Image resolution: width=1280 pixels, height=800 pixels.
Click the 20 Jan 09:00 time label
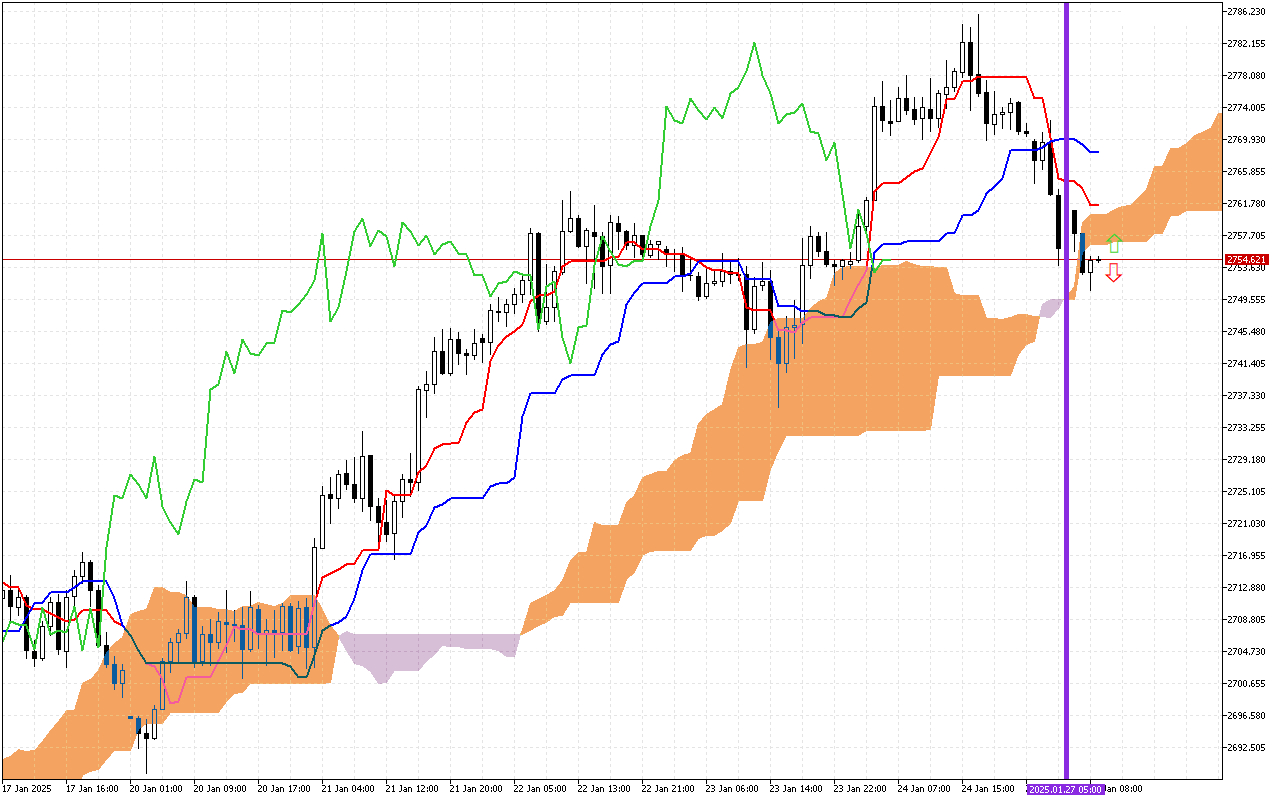(x=220, y=789)
